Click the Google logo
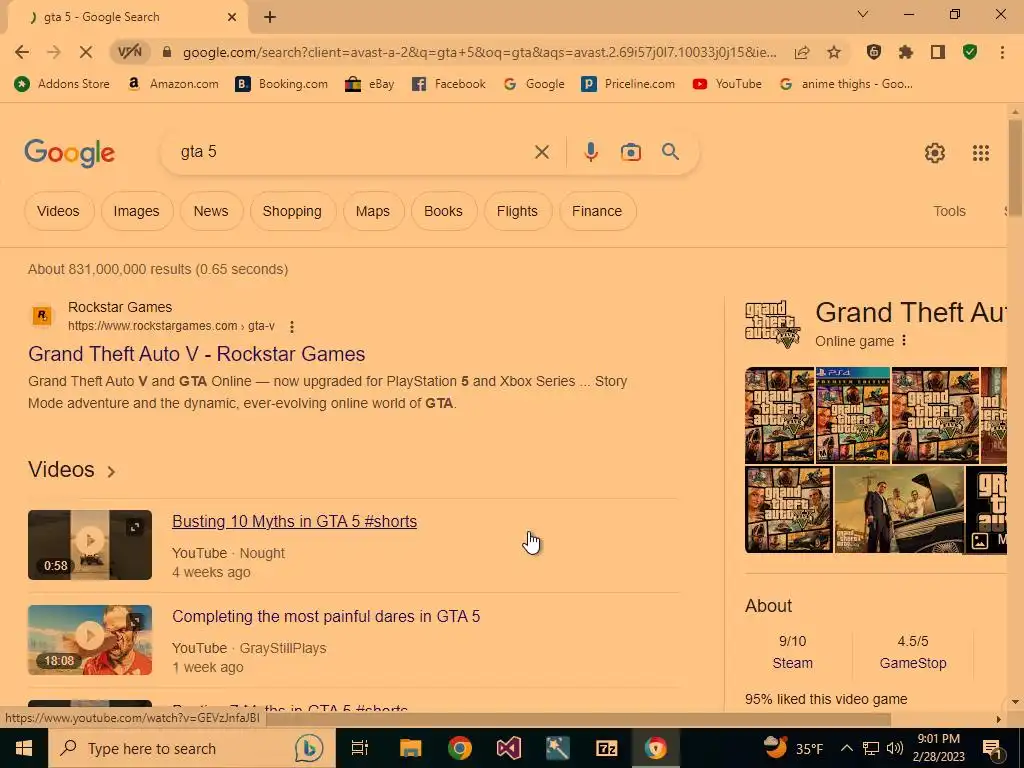 (70, 153)
